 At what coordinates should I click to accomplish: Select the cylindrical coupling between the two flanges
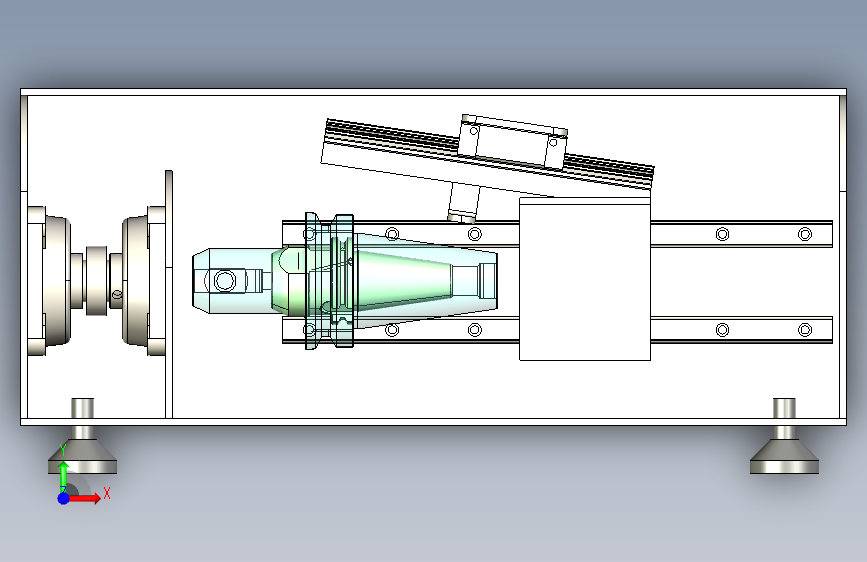point(97,280)
